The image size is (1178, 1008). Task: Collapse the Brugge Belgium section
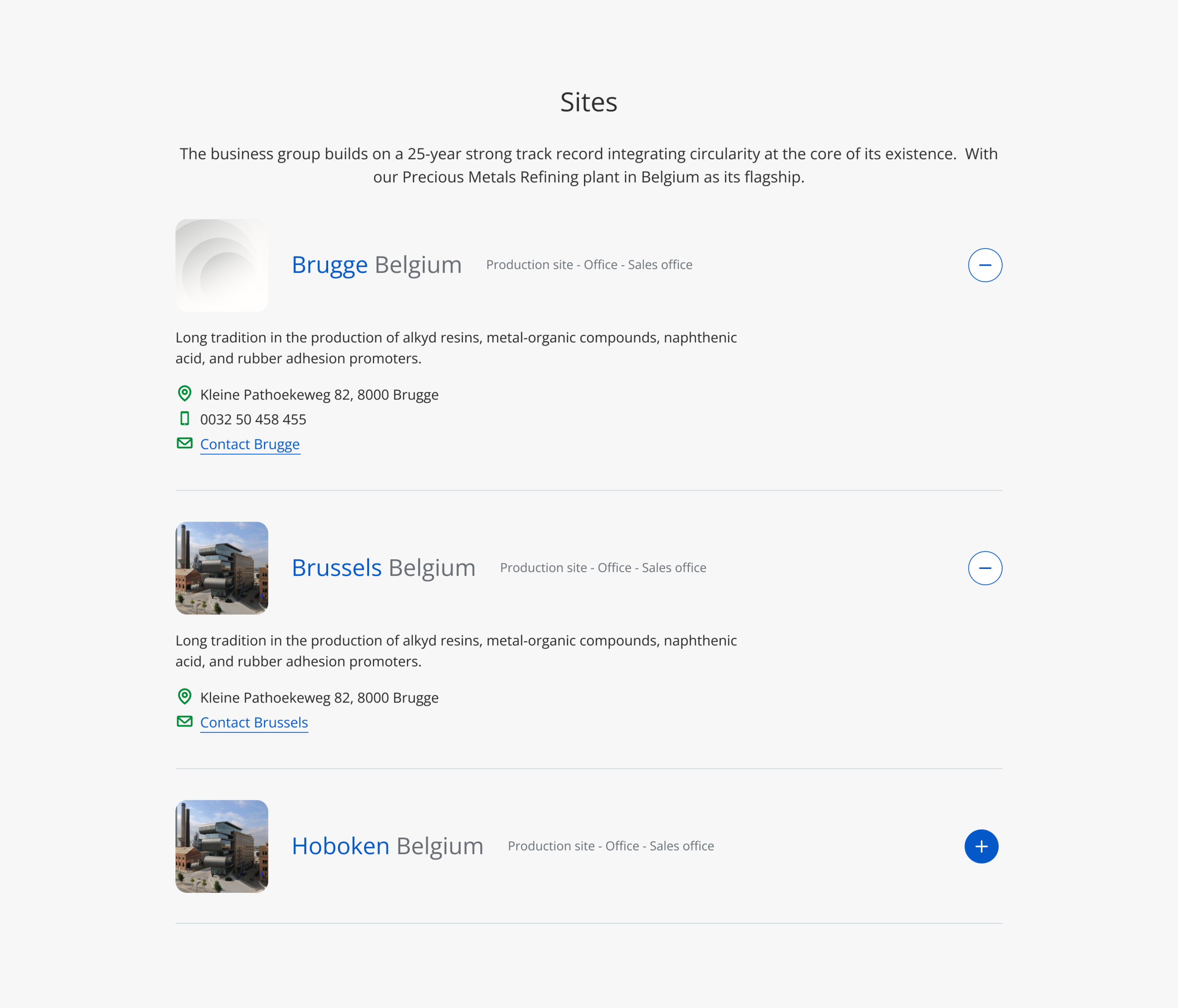pos(985,265)
